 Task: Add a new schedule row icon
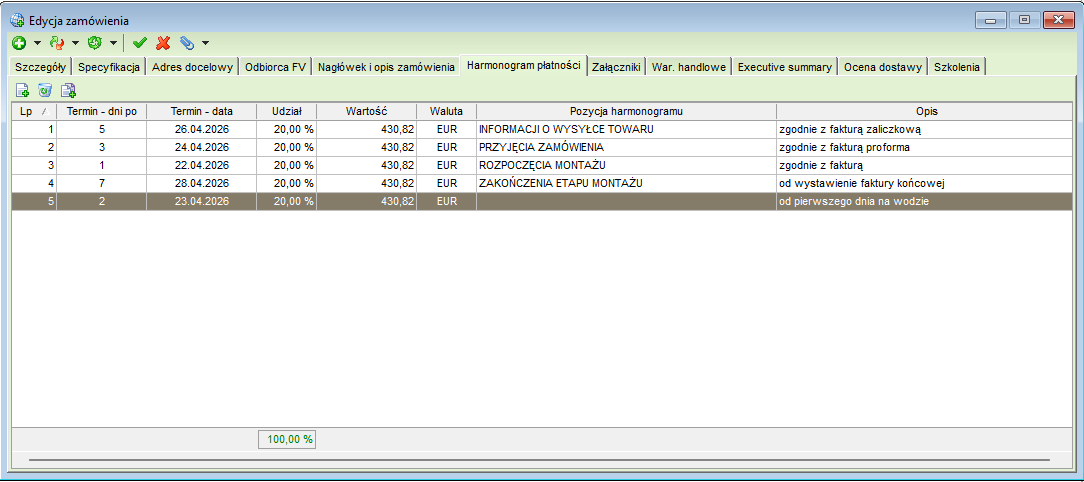22,89
